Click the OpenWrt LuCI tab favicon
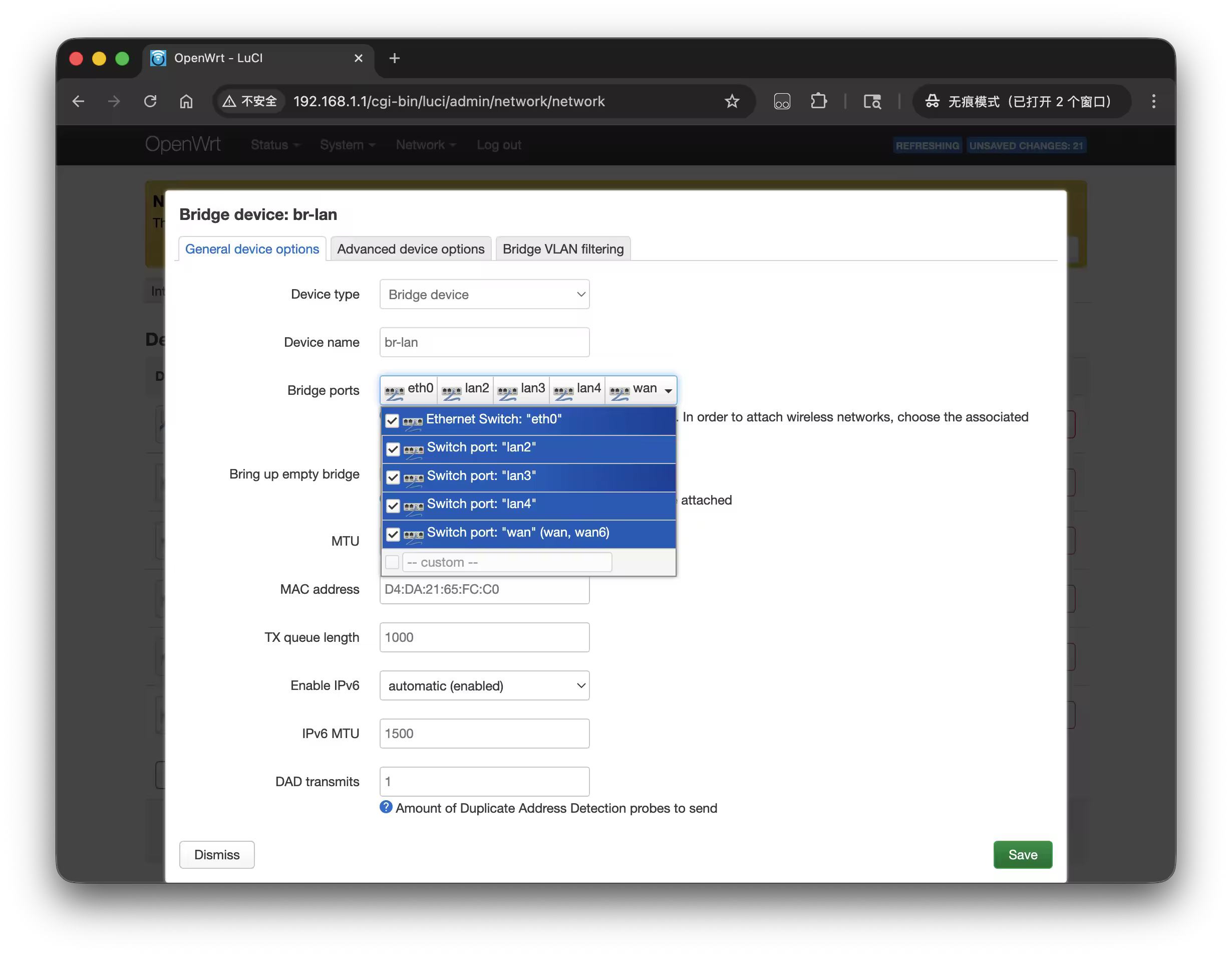The image size is (1232, 957). pos(159,58)
